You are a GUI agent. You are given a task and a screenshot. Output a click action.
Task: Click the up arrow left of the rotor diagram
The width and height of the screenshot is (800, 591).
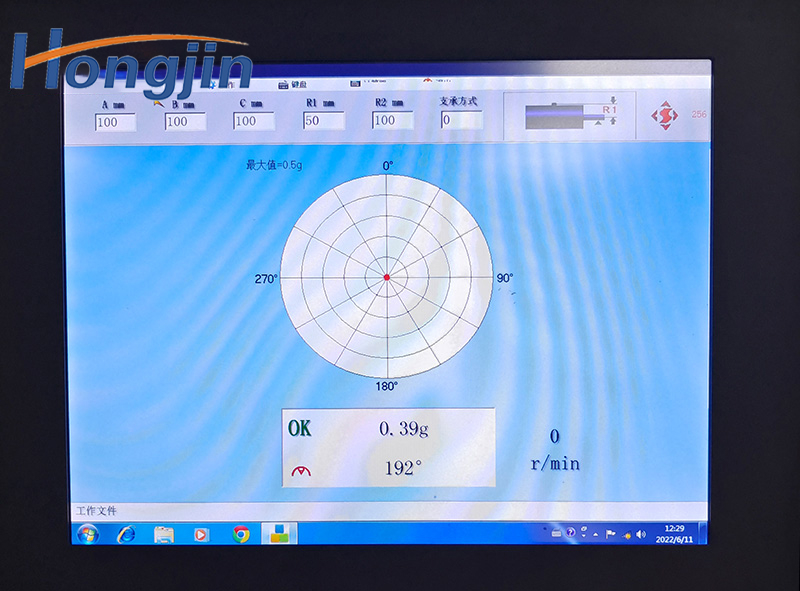pos(598,123)
